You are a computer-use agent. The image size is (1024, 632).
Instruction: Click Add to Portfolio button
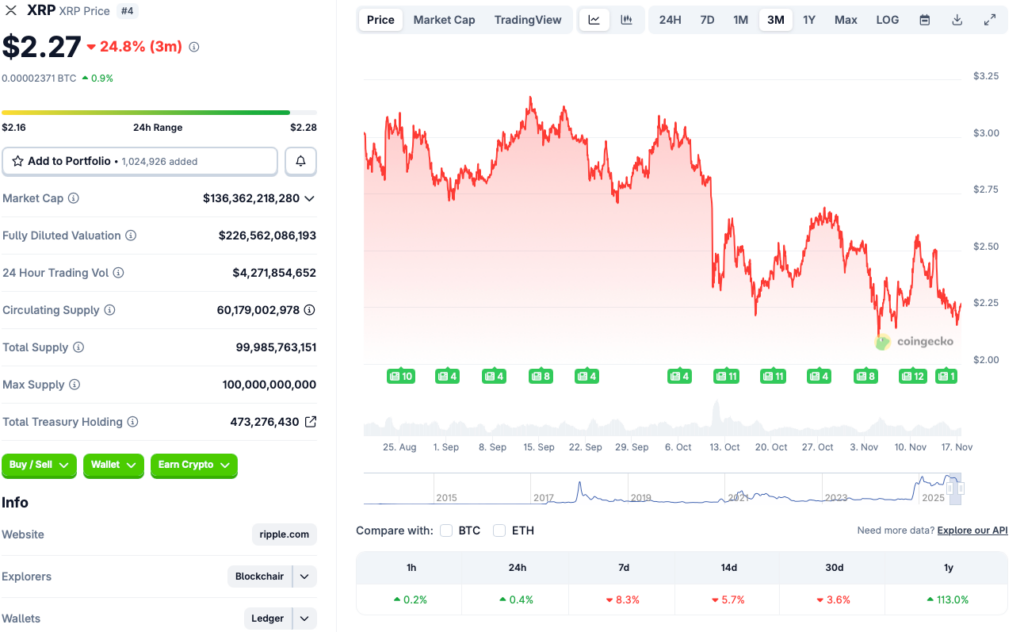pyautogui.click(x=140, y=161)
